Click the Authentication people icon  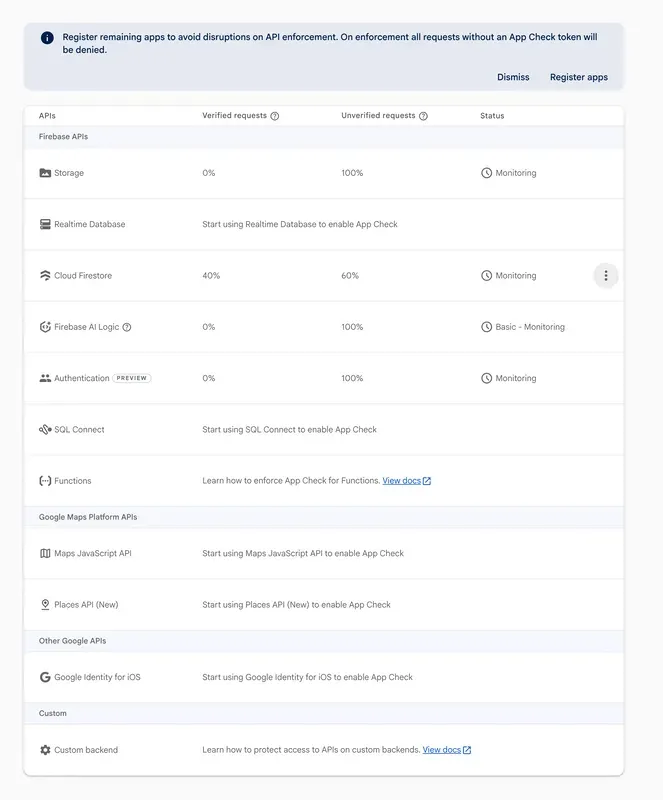[45, 378]
